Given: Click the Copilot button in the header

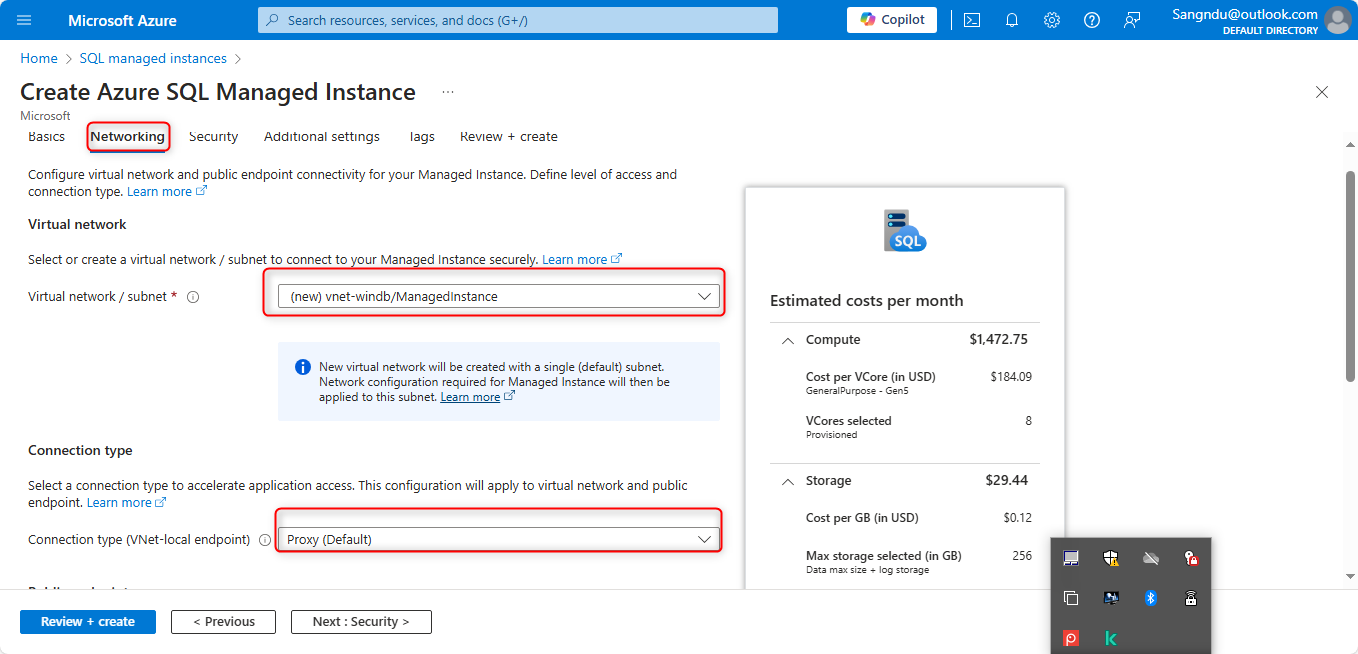Looking at the screenshot, I should point(892,20).
